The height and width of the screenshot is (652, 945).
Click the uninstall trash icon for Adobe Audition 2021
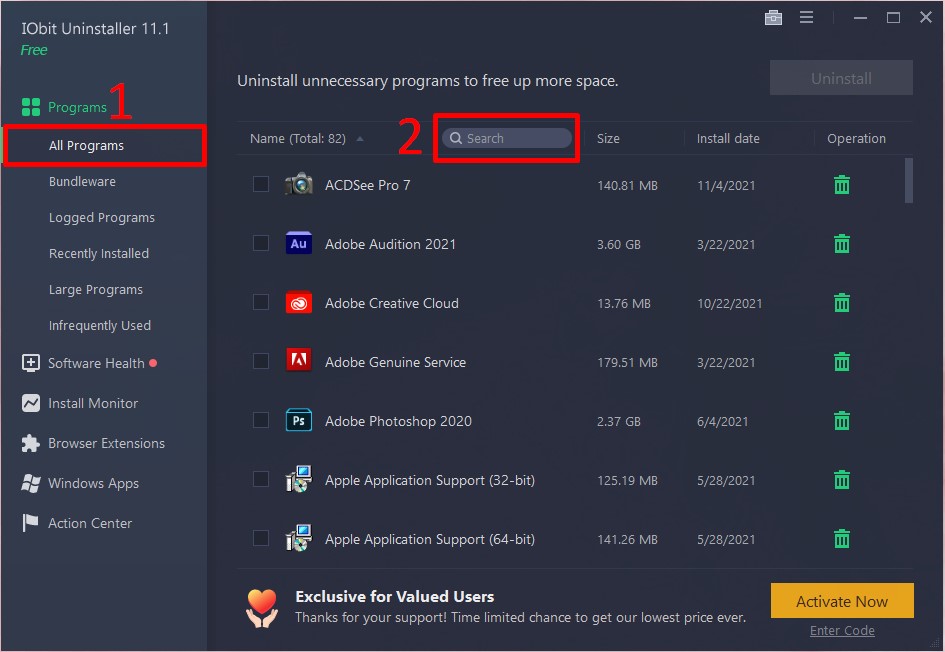point(842,244)
